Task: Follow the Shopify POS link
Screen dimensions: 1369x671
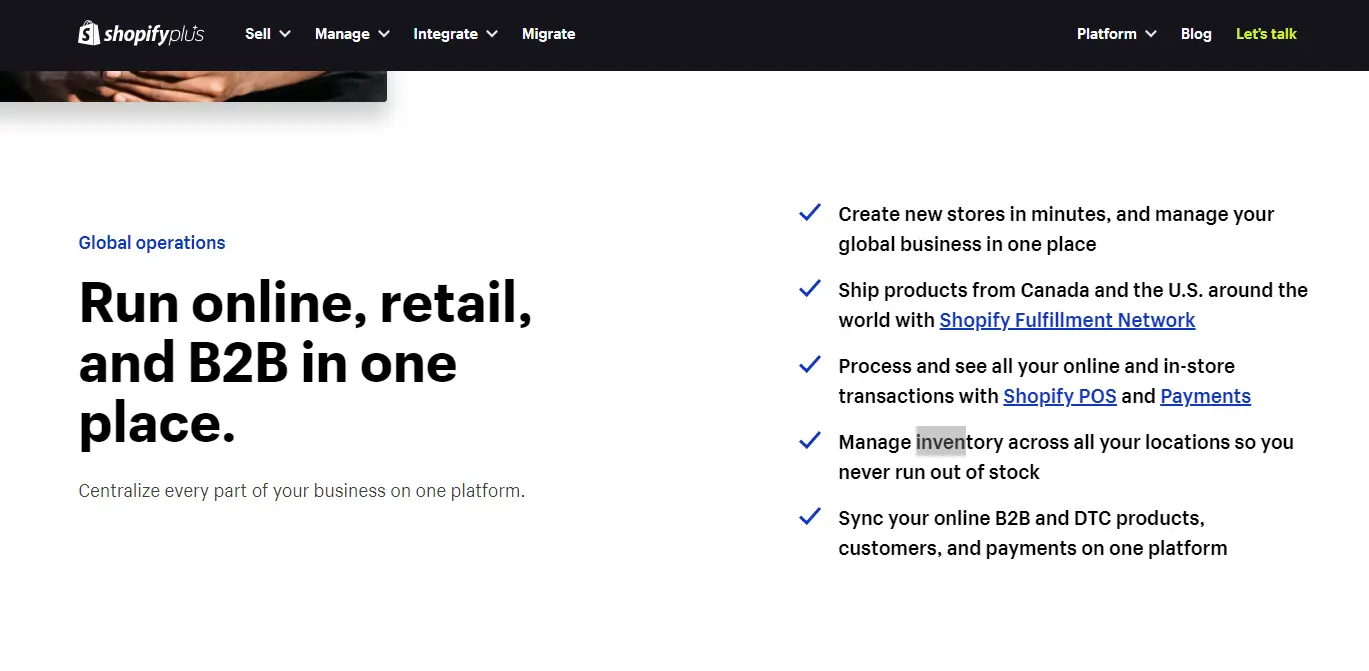Action: click(1060, 396)
